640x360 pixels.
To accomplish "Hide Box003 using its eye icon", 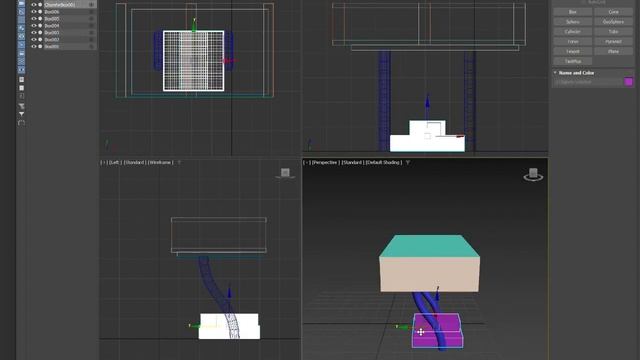I will (x=34, y=33).
